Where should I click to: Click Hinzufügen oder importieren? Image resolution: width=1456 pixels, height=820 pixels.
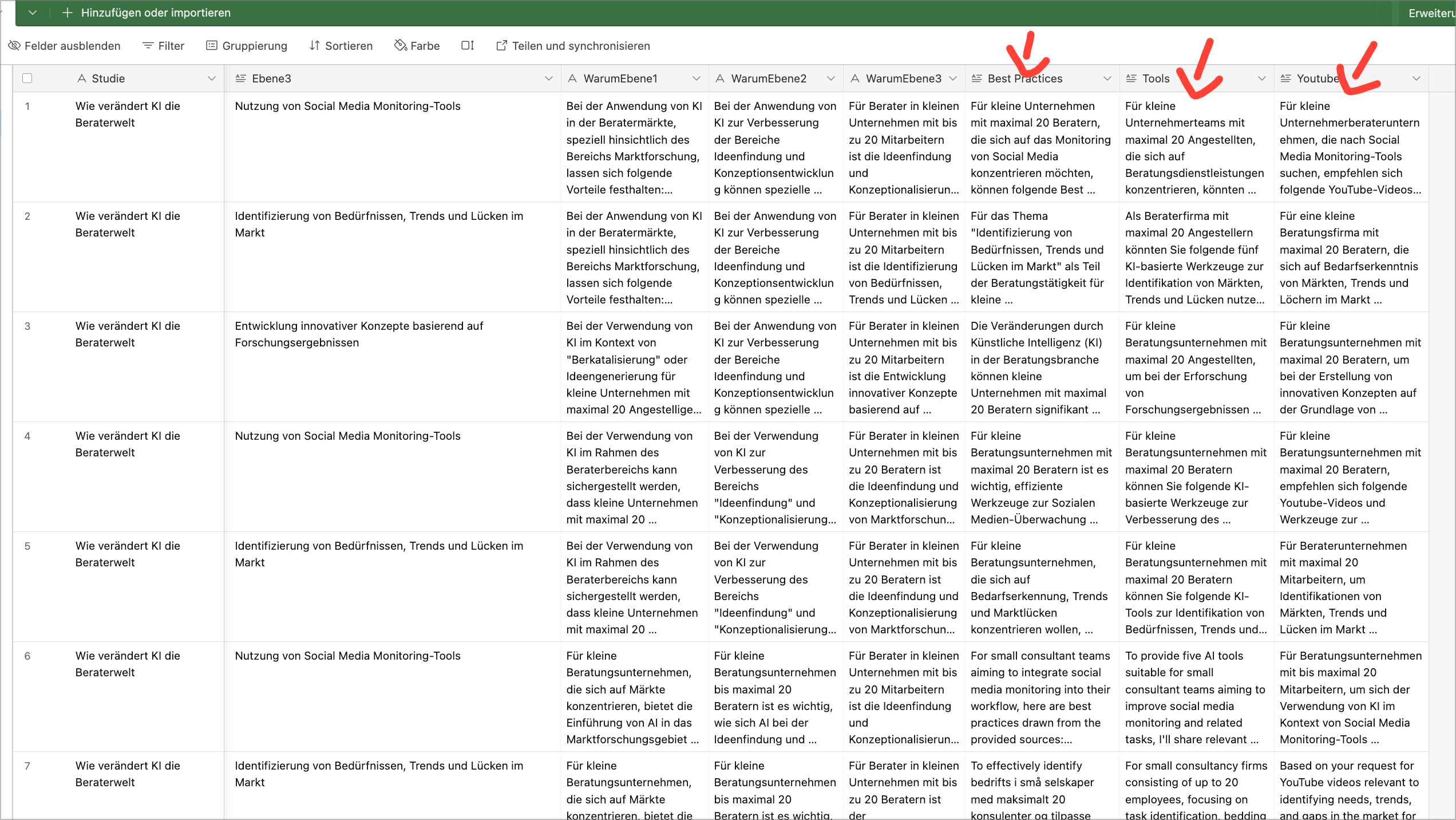156,13
